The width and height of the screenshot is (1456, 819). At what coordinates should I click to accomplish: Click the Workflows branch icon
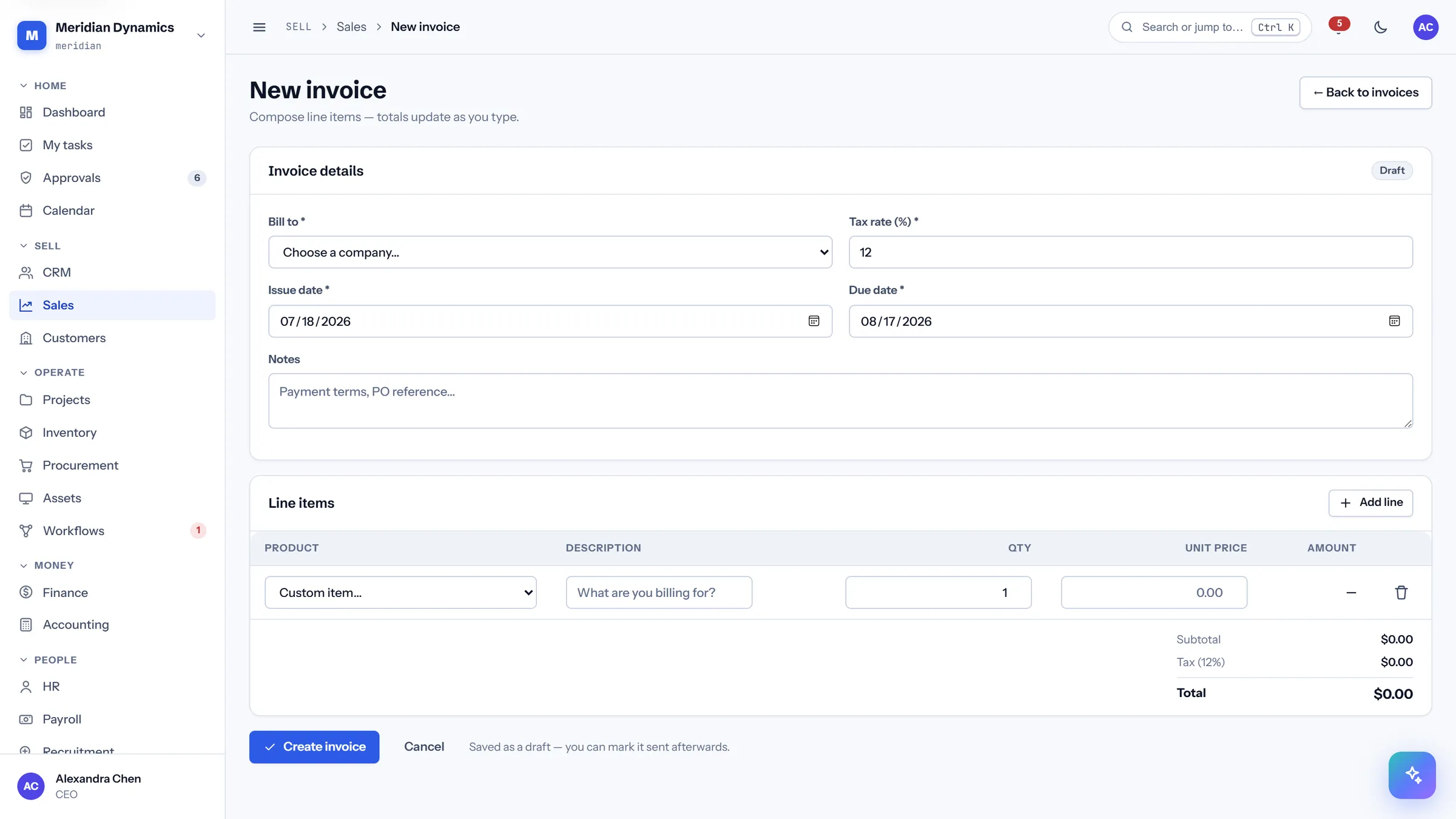pyautogui.click(x=25, y=531)
